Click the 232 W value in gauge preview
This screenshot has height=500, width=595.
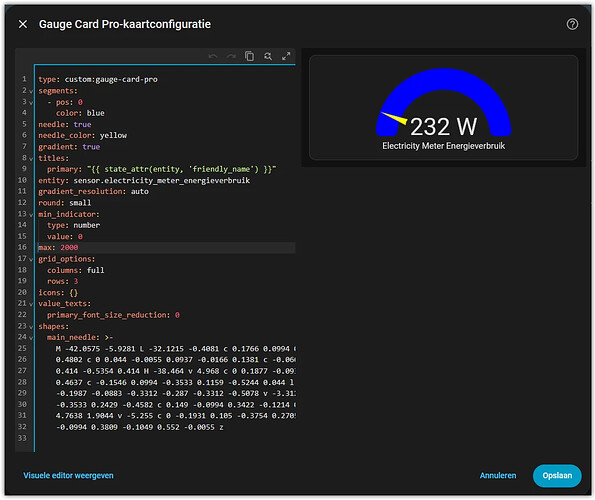(x=443, y=126)
